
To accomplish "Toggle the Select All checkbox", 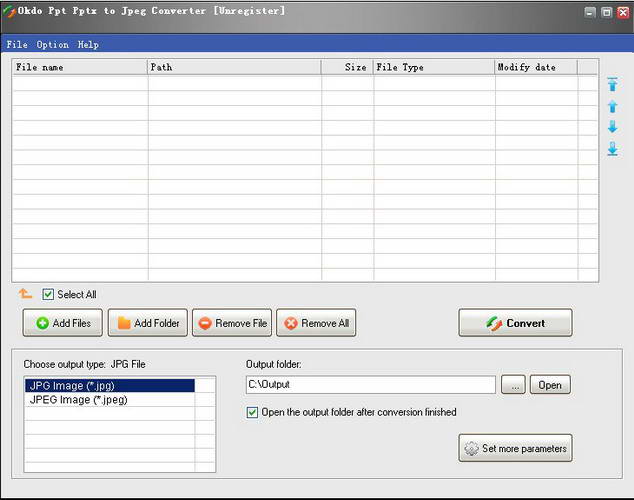I will (48, 294).
